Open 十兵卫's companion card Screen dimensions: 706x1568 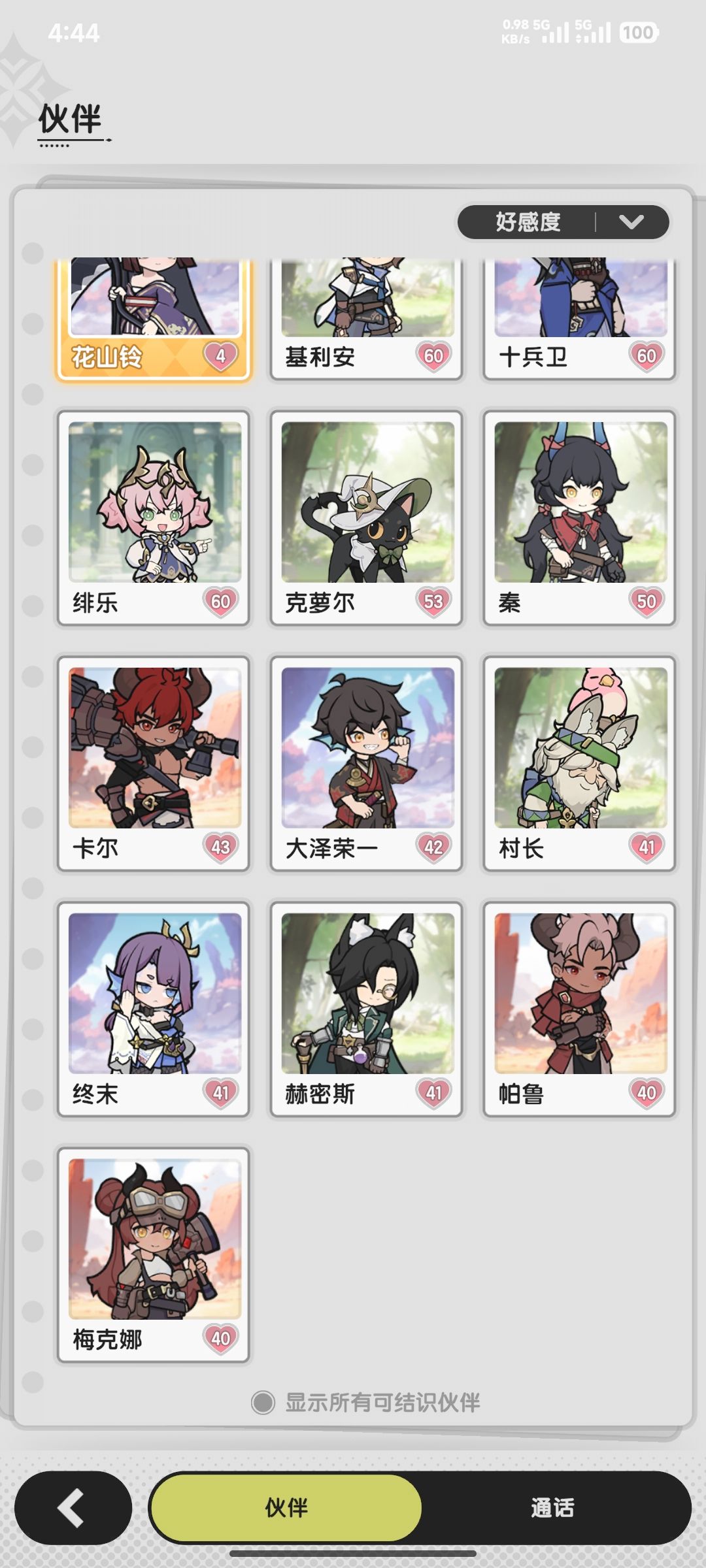580,319
